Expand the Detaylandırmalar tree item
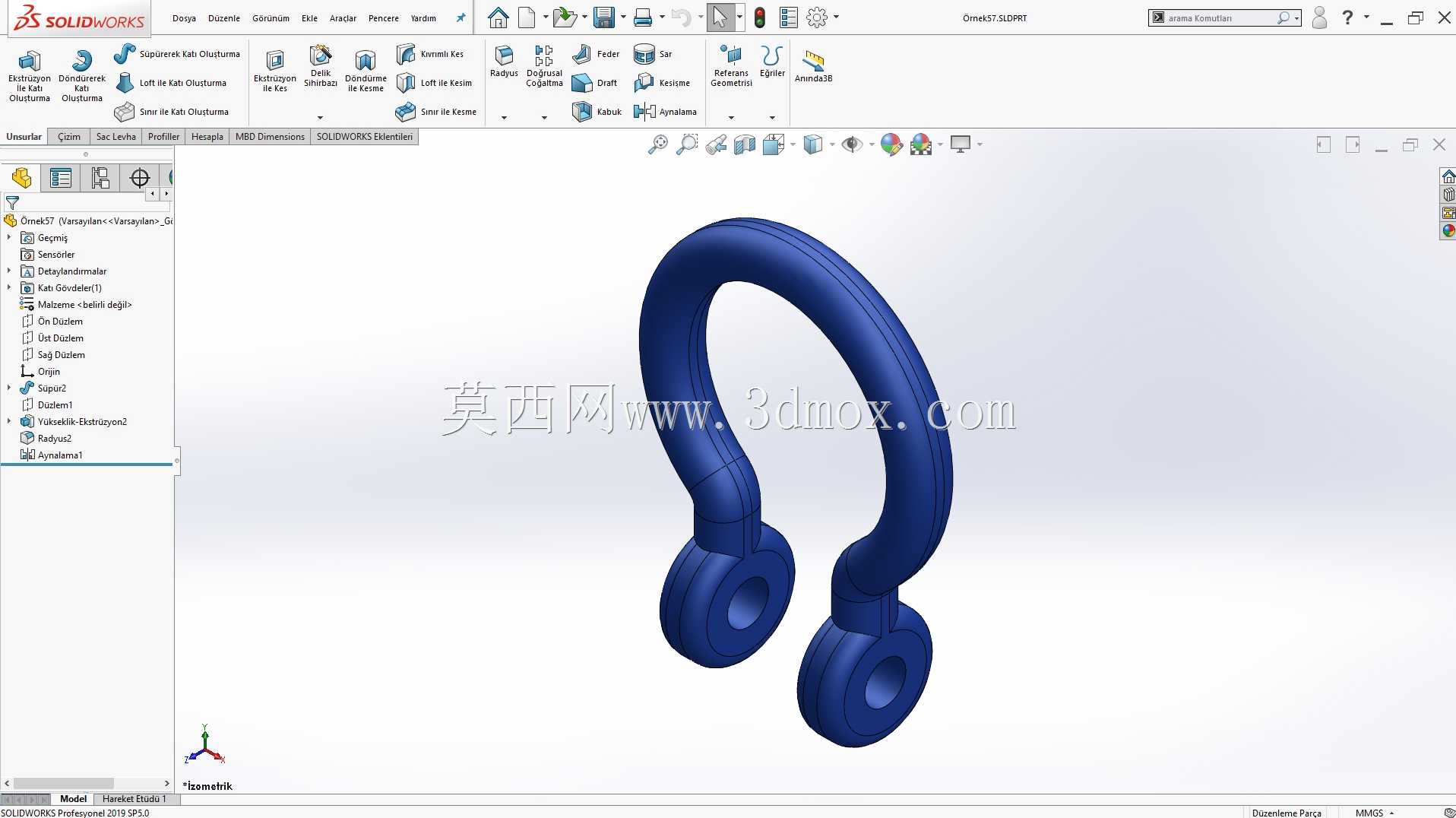Image resolution: width=1456 pixels, height=818 pixels. coord(9,271)
